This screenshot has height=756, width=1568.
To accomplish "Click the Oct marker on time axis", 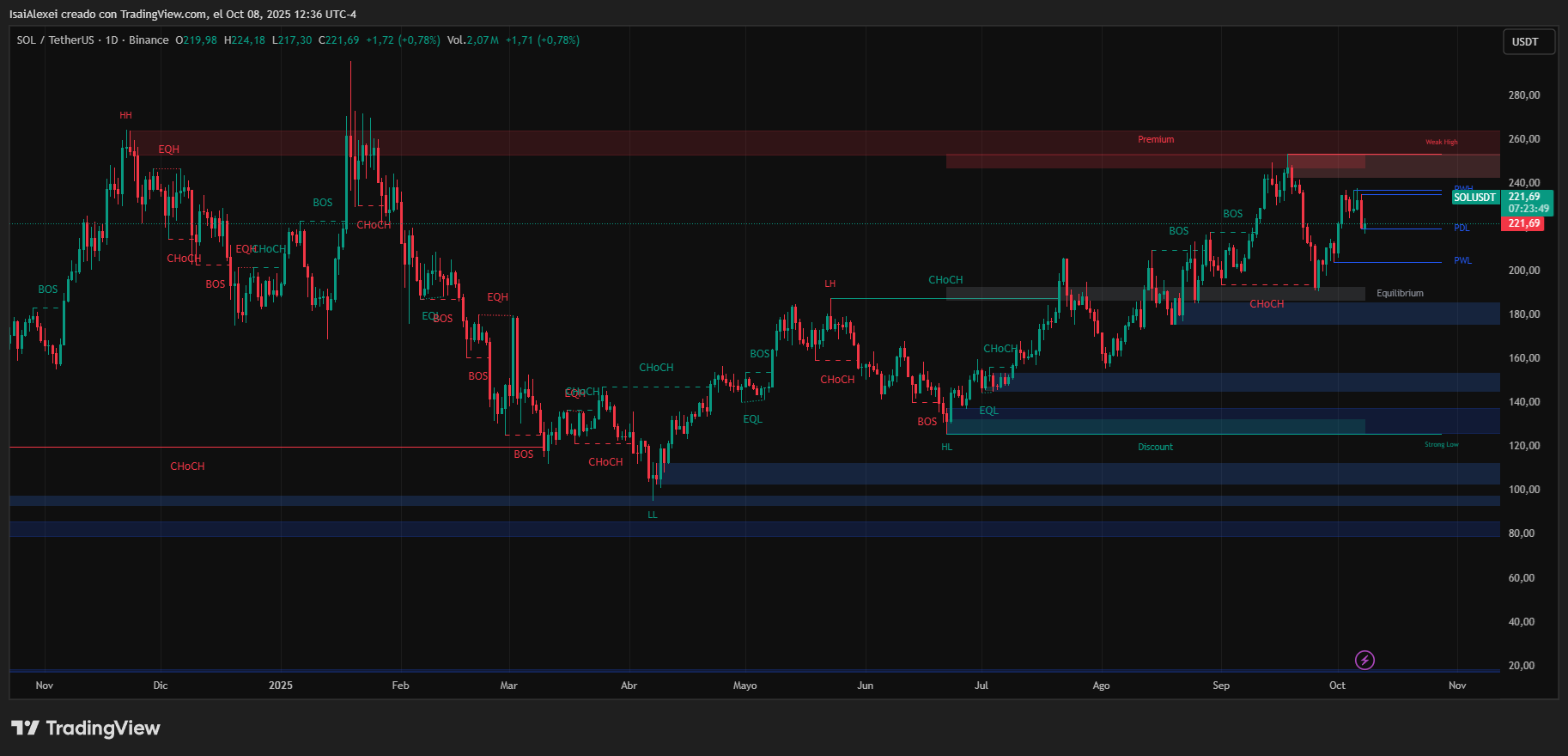I will 1337,686.
